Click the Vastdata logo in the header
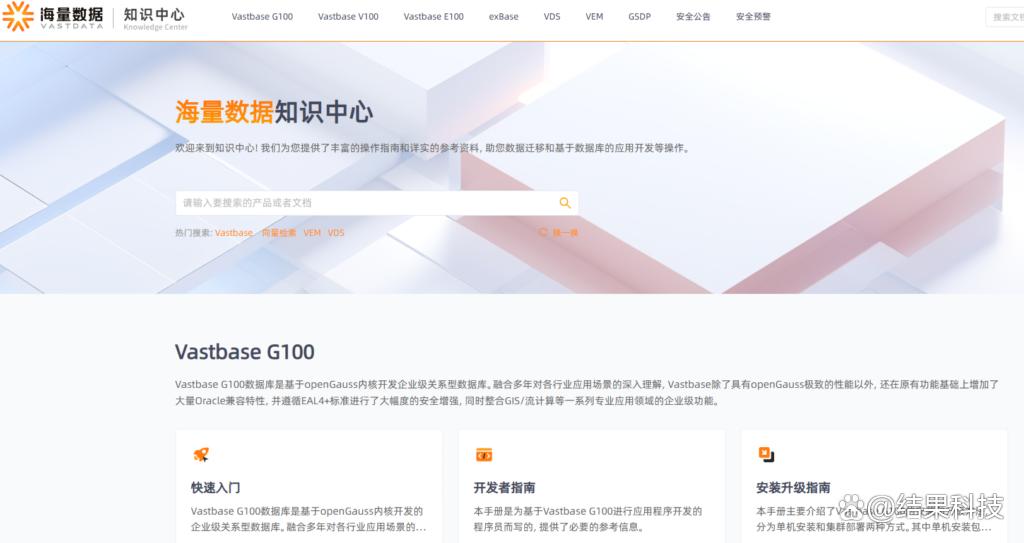 [x=53, y=16]
